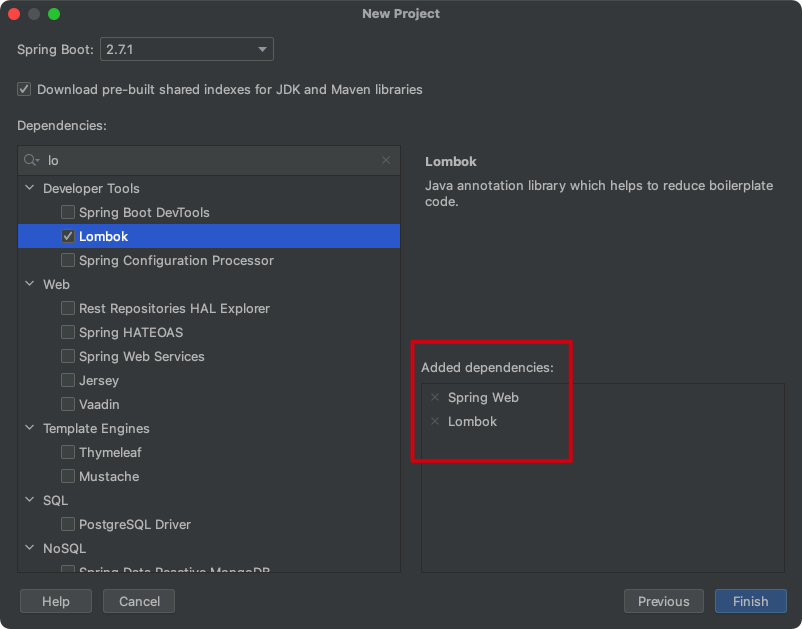802x629 pixels.
Task: Toggle download pre-built shared indexes checkbox
Action: pos(24,89)
